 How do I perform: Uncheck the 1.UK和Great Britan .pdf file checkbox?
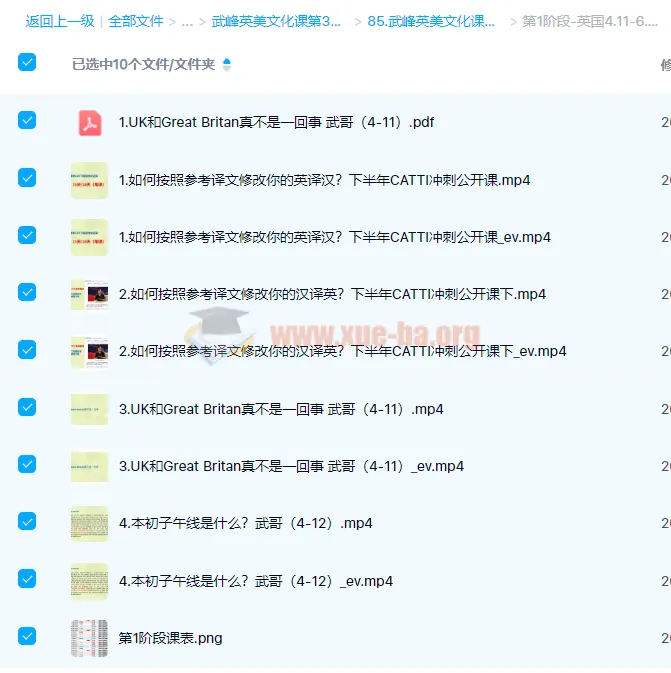pos(27,120)
